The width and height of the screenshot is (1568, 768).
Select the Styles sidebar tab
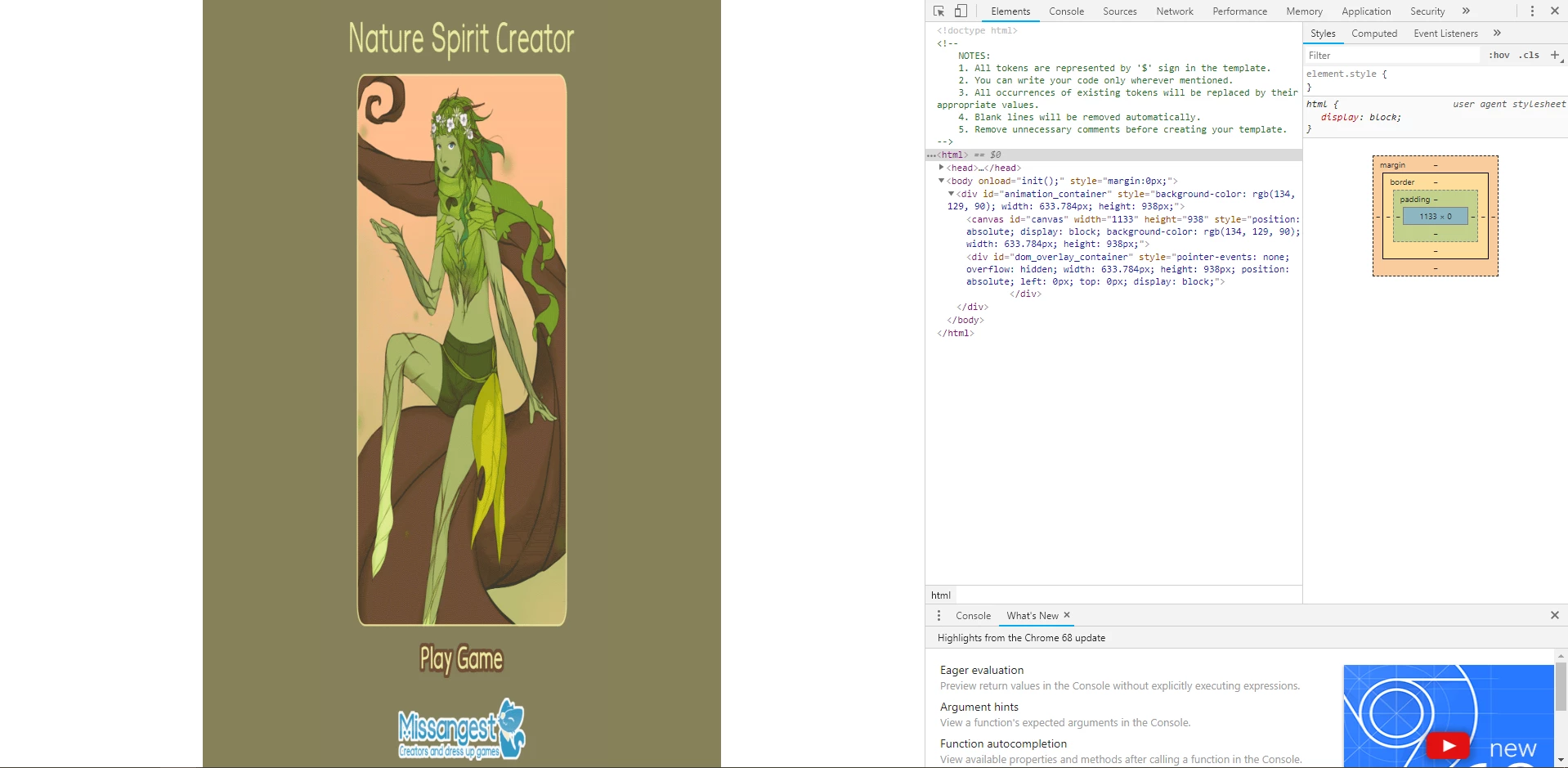1323,34
